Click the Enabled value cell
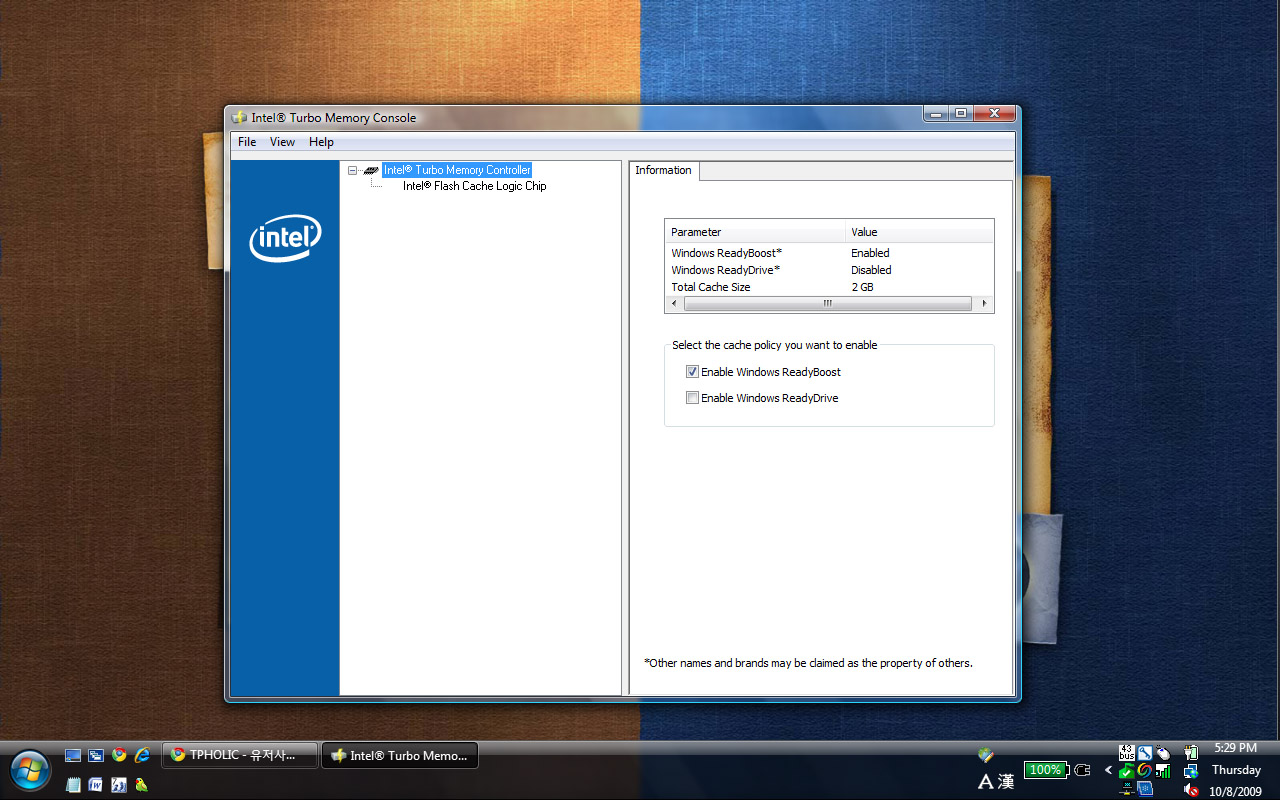Viewport: 1280px width, 800px height. pyautogui.click(x=870, y=253)
